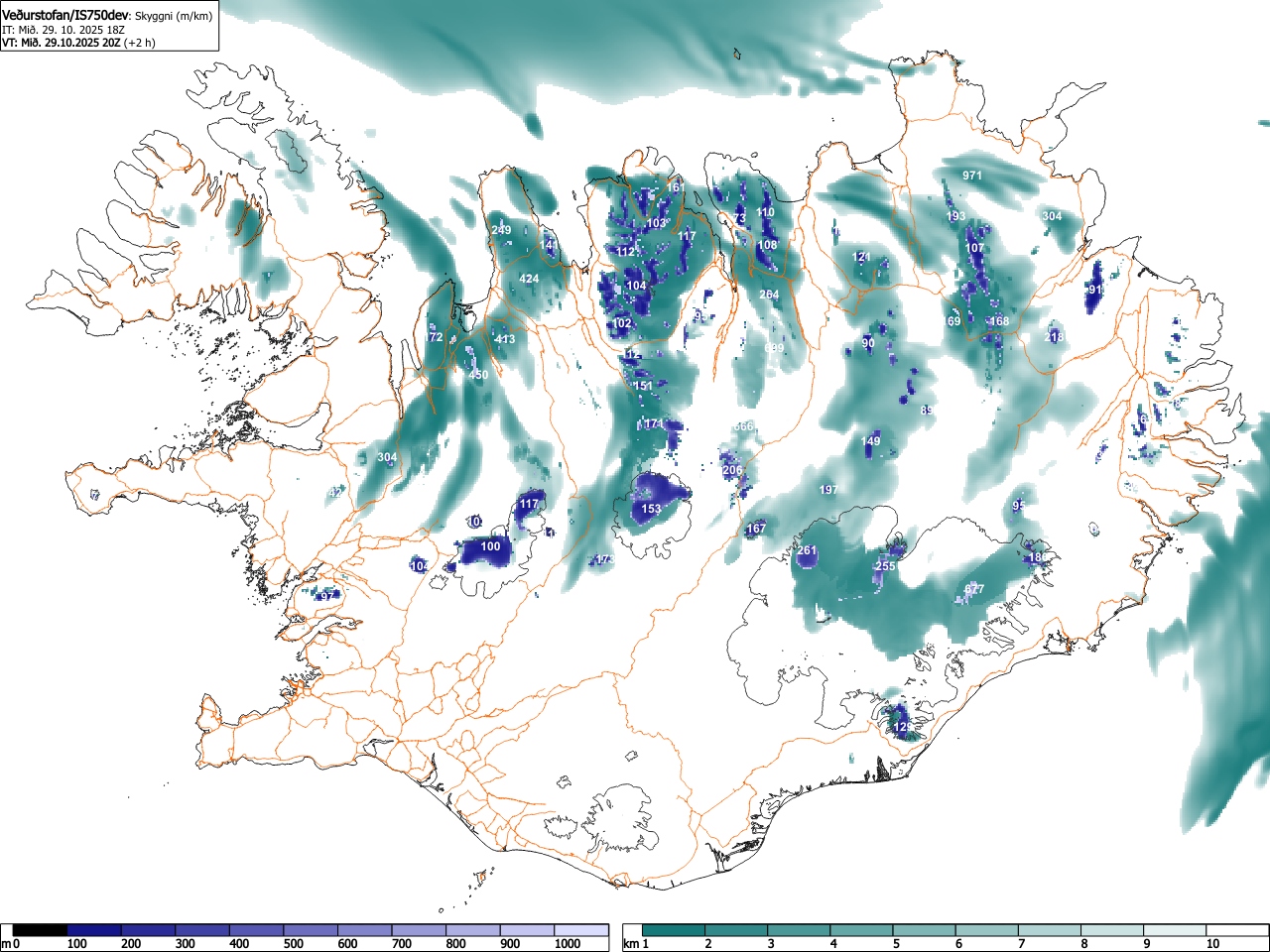Click the 5–6 km legend swatch

(x=926, y=930)
